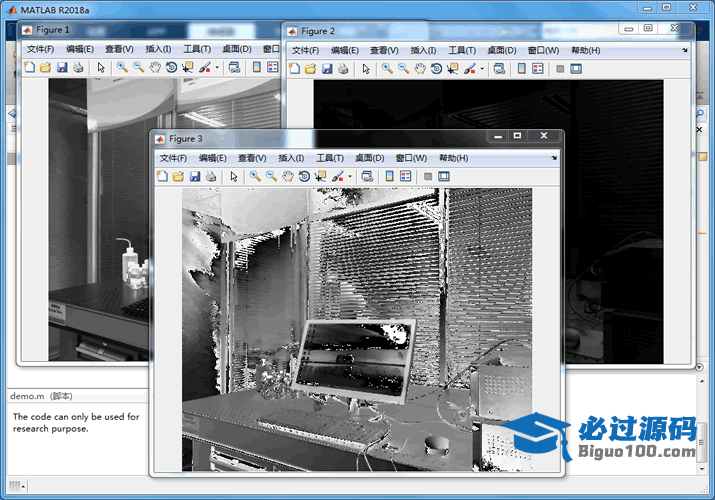Toggle Zoom In tool in Figure 3
This screenshot has height=500, width=715.
click(x=255, y=176)
